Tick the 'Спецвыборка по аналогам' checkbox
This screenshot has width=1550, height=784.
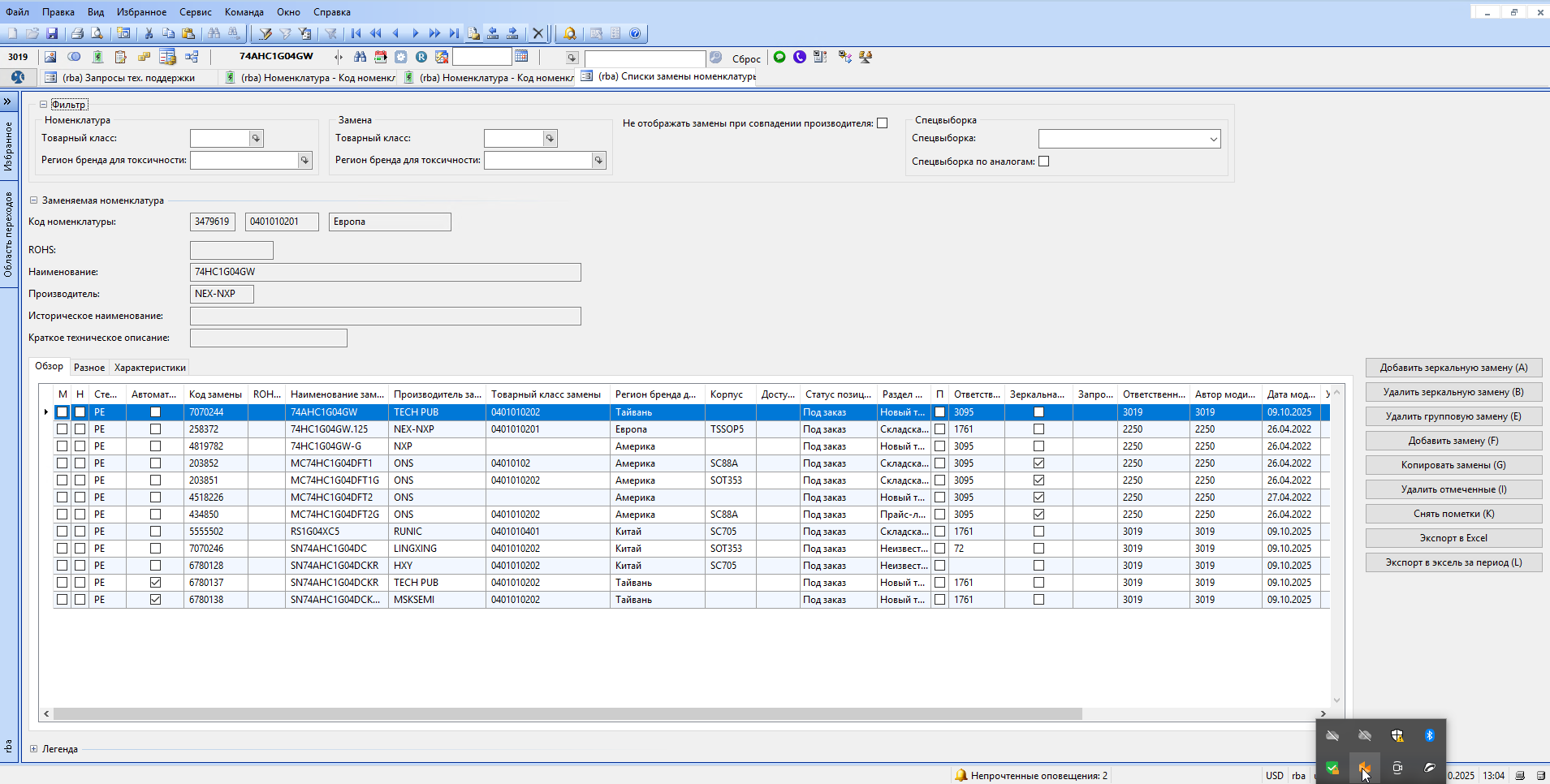1044,162
